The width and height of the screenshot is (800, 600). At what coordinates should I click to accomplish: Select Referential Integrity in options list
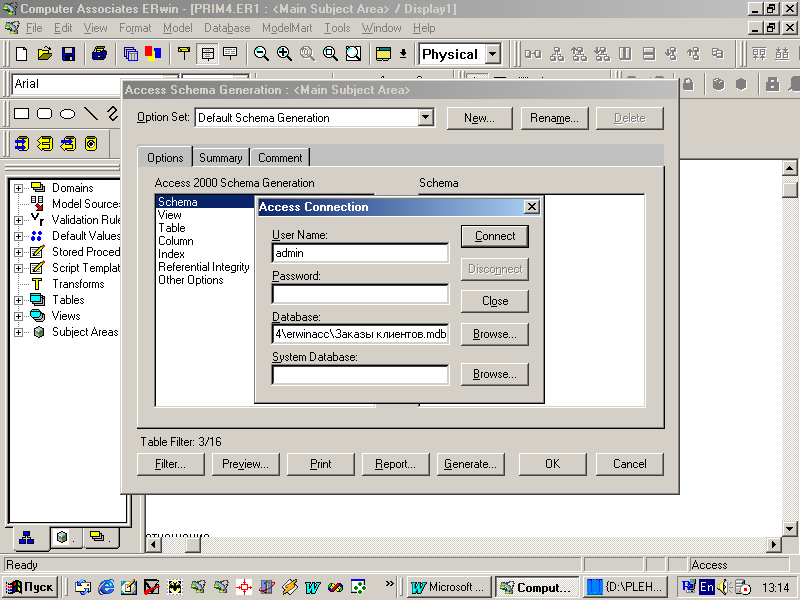(x=204, y=267)
